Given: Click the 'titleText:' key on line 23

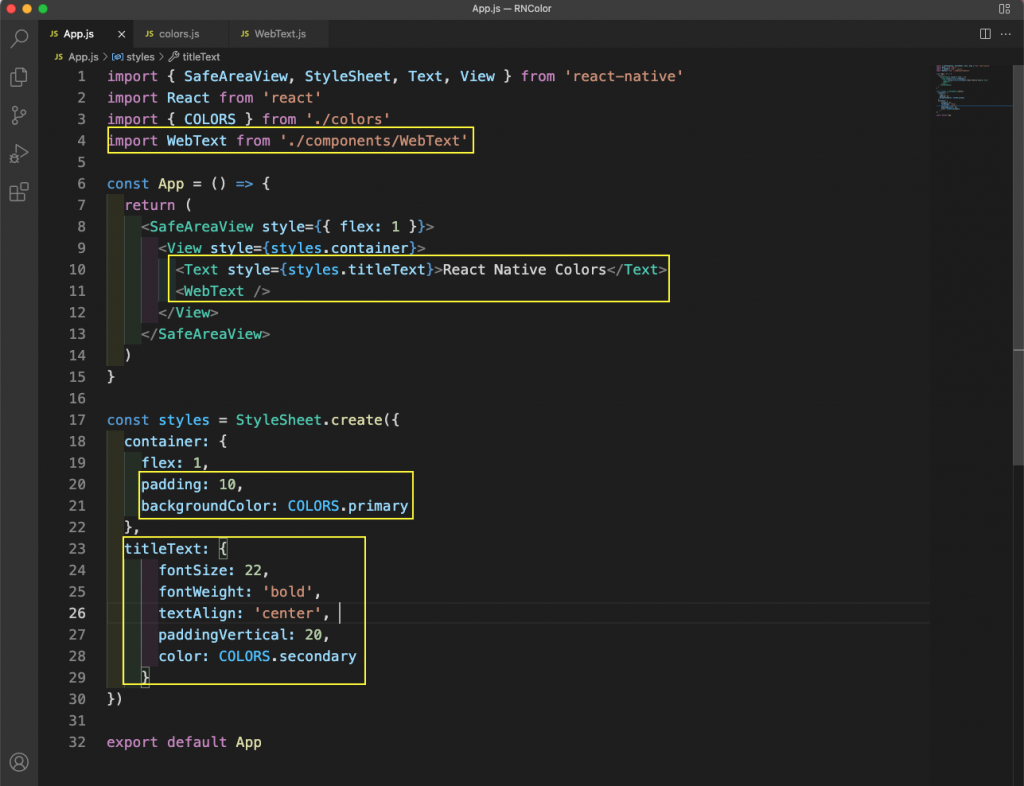Looking at the screenshot, I should (x=167, y=549).
